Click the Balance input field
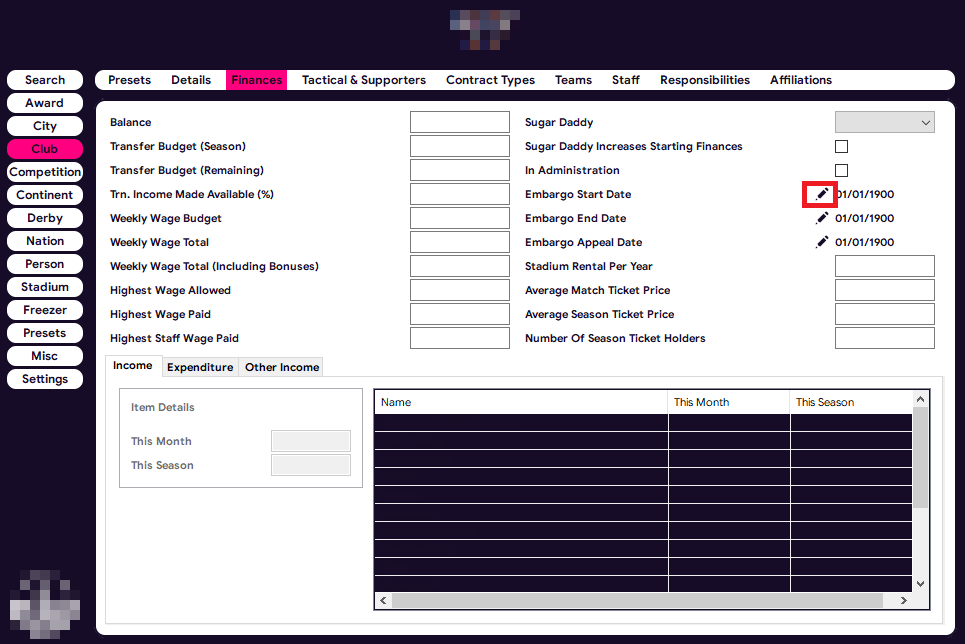The height and width of the screenshot is (644, 965). click(x=459, y=122)
